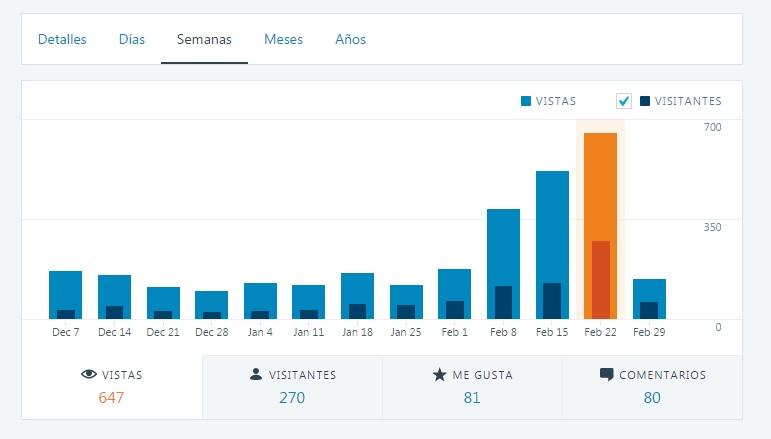Select the highlighted orange Feb 22 bar
This screenshot has height=439, width=771.
(x=600, y=225)
